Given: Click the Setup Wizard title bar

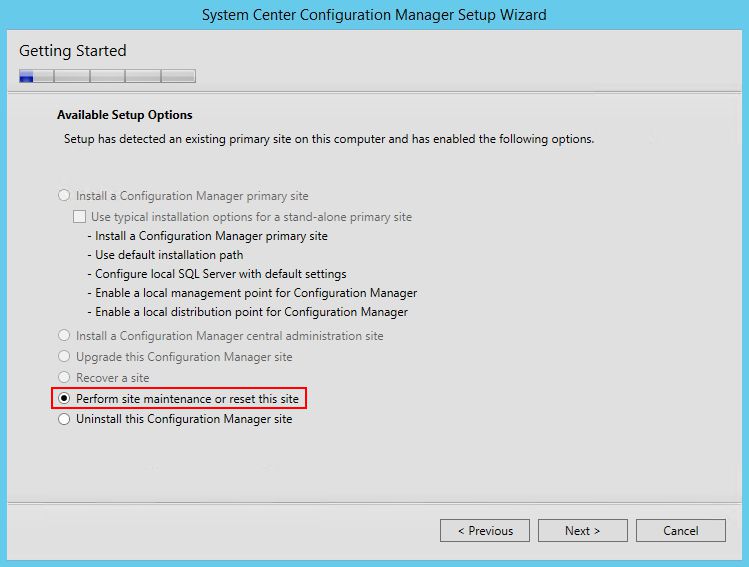Looking at the screenshot, I should click(374, 15).
